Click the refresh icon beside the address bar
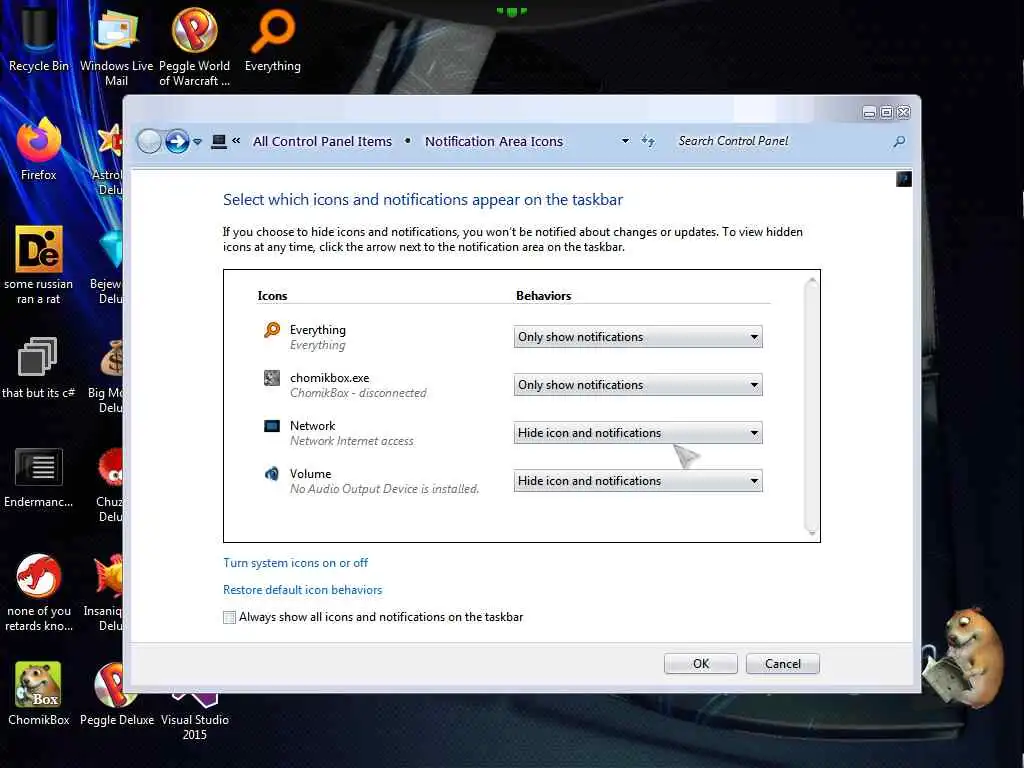 tap(647, 141)
